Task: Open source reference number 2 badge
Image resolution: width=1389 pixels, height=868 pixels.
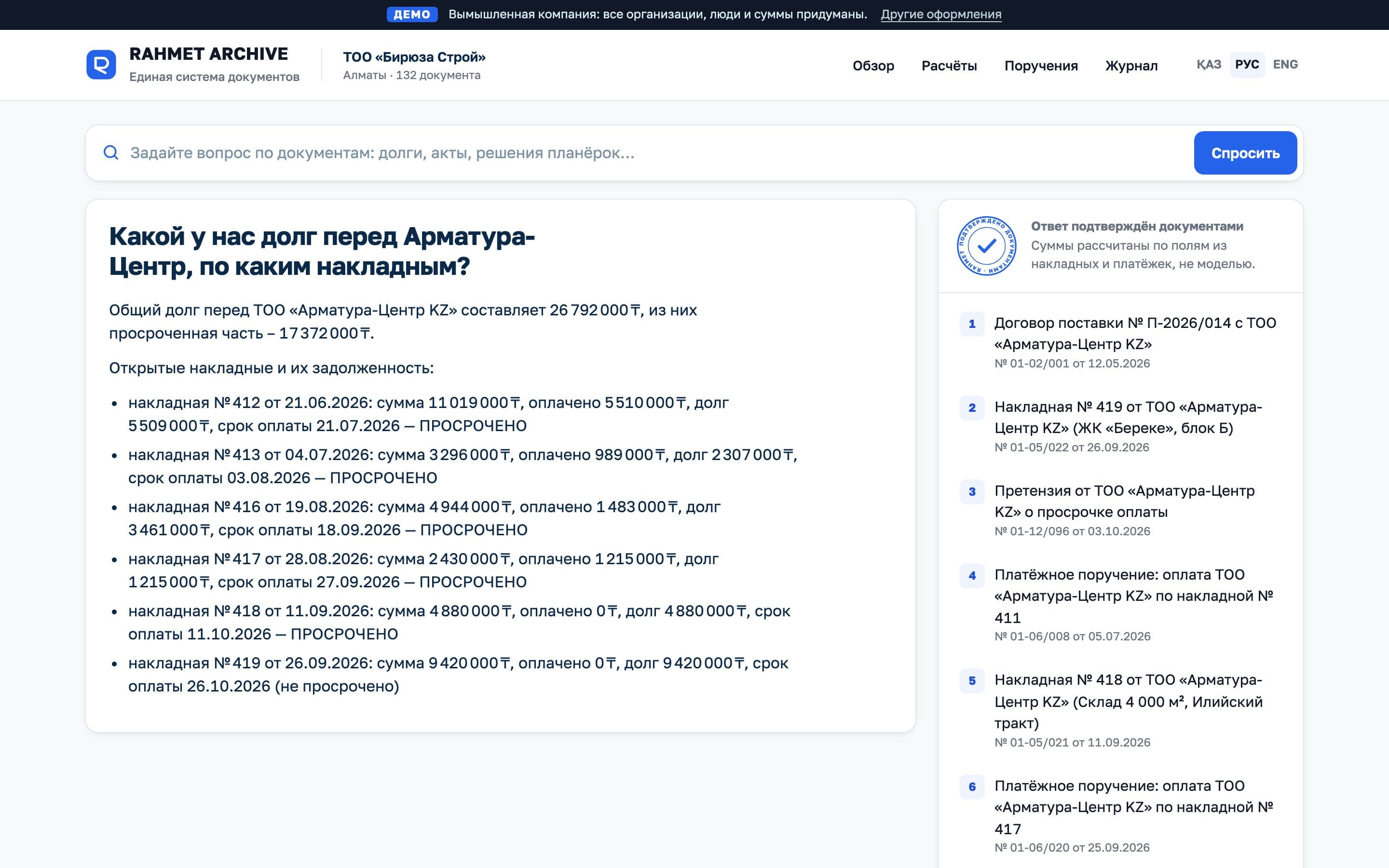Action: (972, 407)
